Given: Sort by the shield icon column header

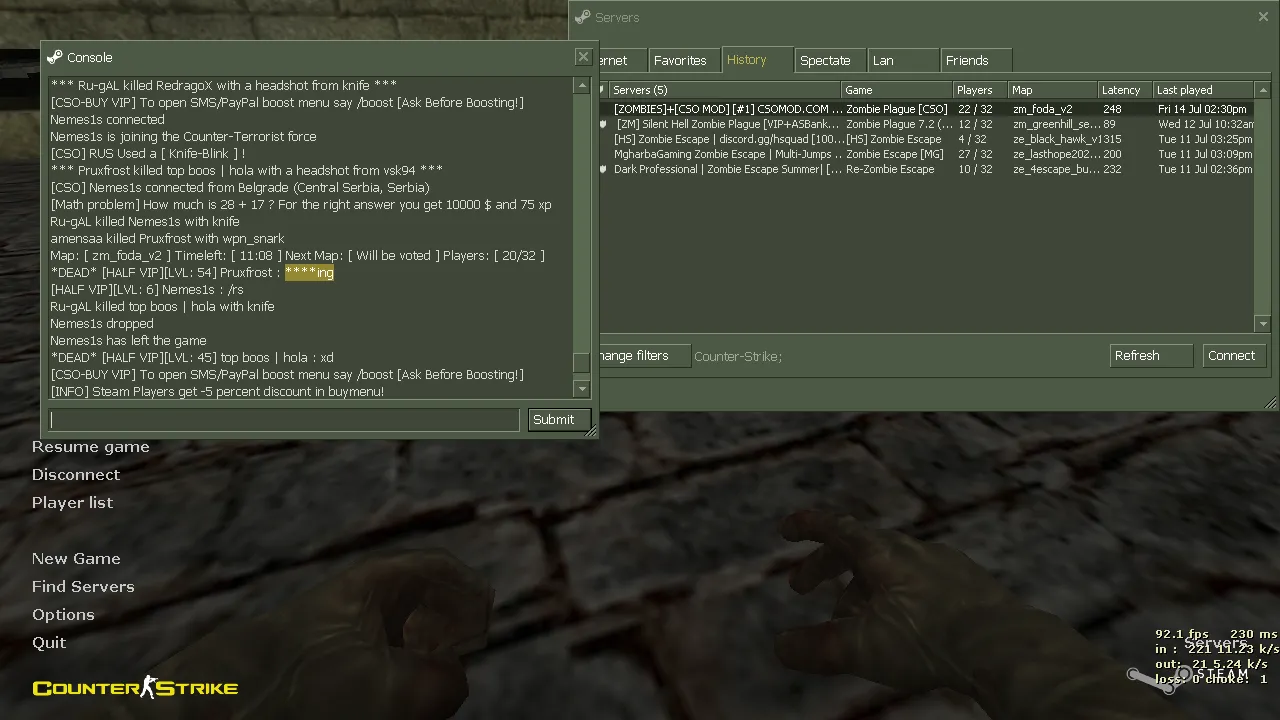Looking at the screenshot, I should pos(603,90).
